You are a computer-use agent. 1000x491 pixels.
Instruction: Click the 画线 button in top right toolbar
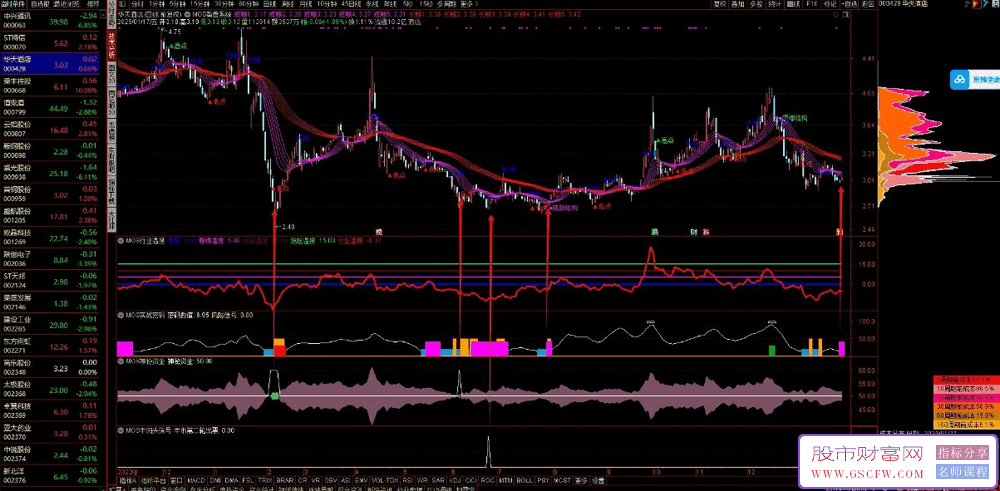pos(793,4)
